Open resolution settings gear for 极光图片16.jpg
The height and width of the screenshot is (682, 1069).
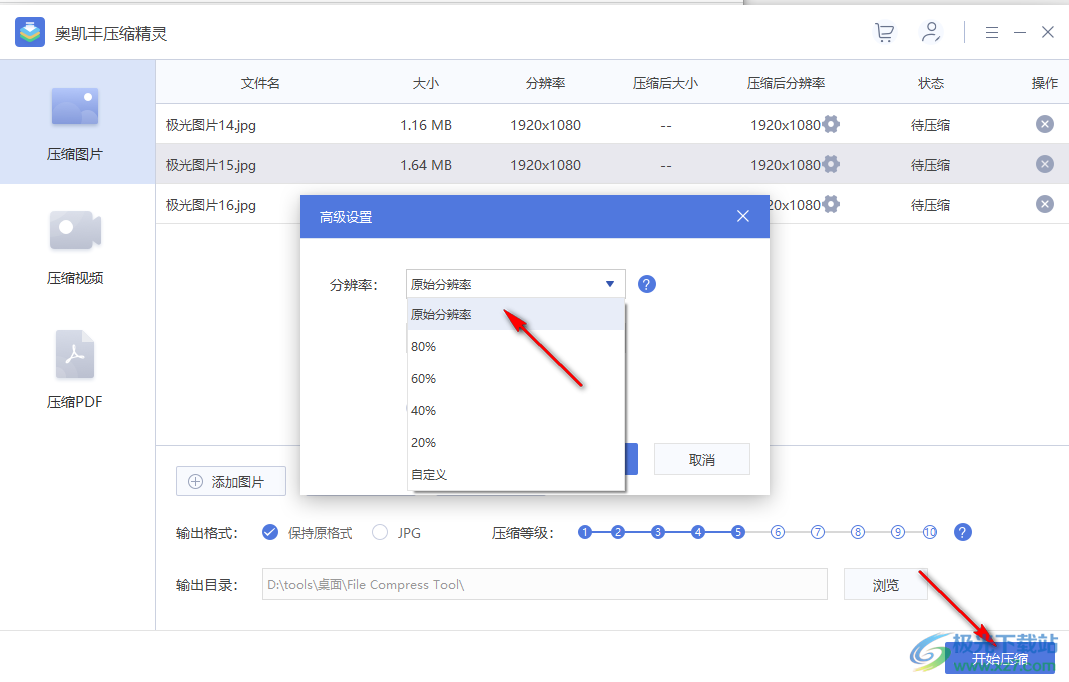click(831, 204)
